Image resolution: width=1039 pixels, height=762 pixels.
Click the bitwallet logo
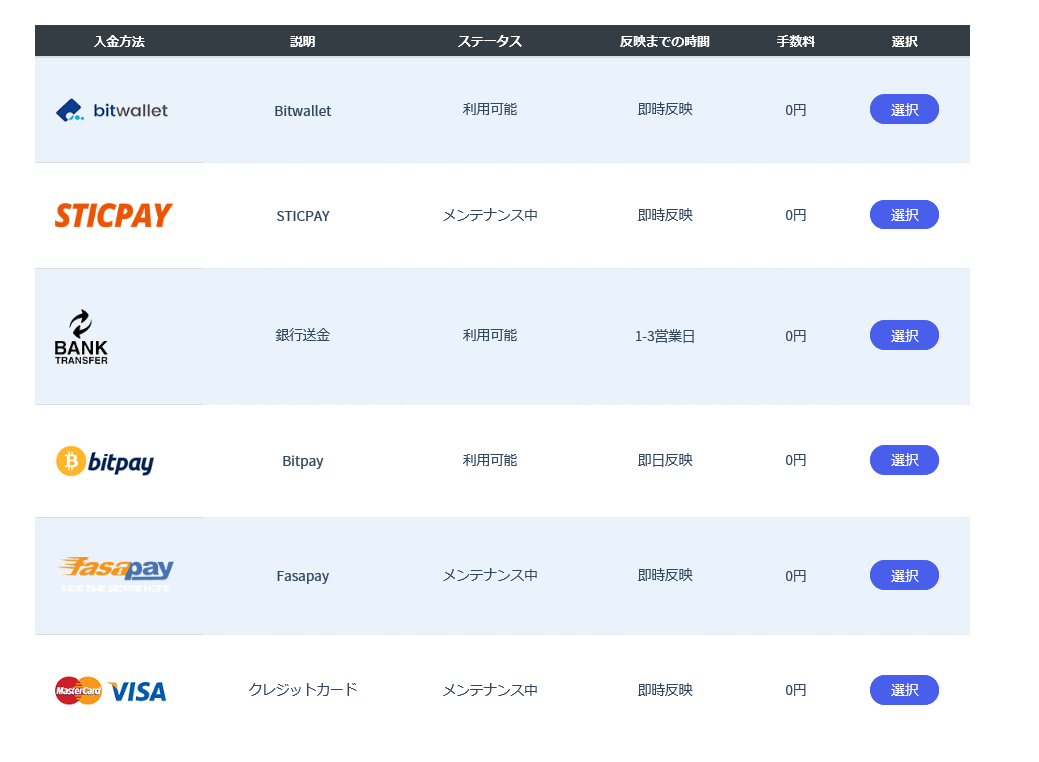click(111, 110)
